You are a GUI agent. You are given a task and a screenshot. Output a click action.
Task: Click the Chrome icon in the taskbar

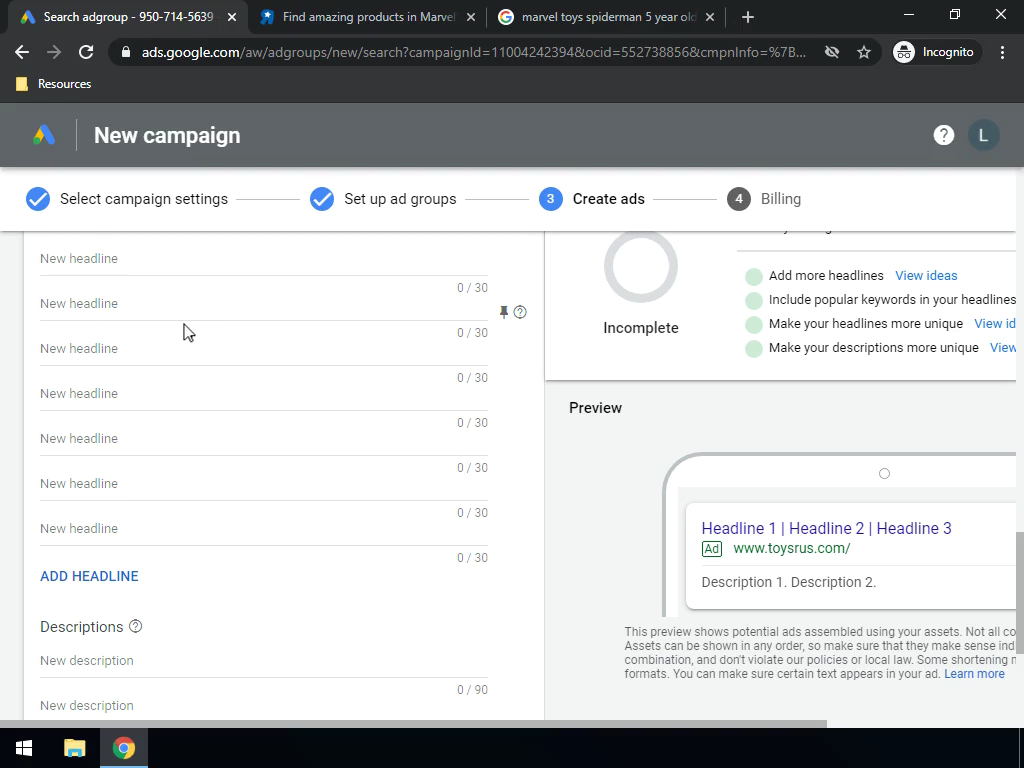click(x=123, y=748)
